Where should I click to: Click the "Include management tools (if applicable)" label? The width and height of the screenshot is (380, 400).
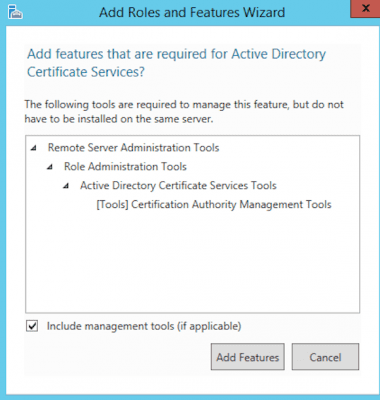click(x=144, y=326)
